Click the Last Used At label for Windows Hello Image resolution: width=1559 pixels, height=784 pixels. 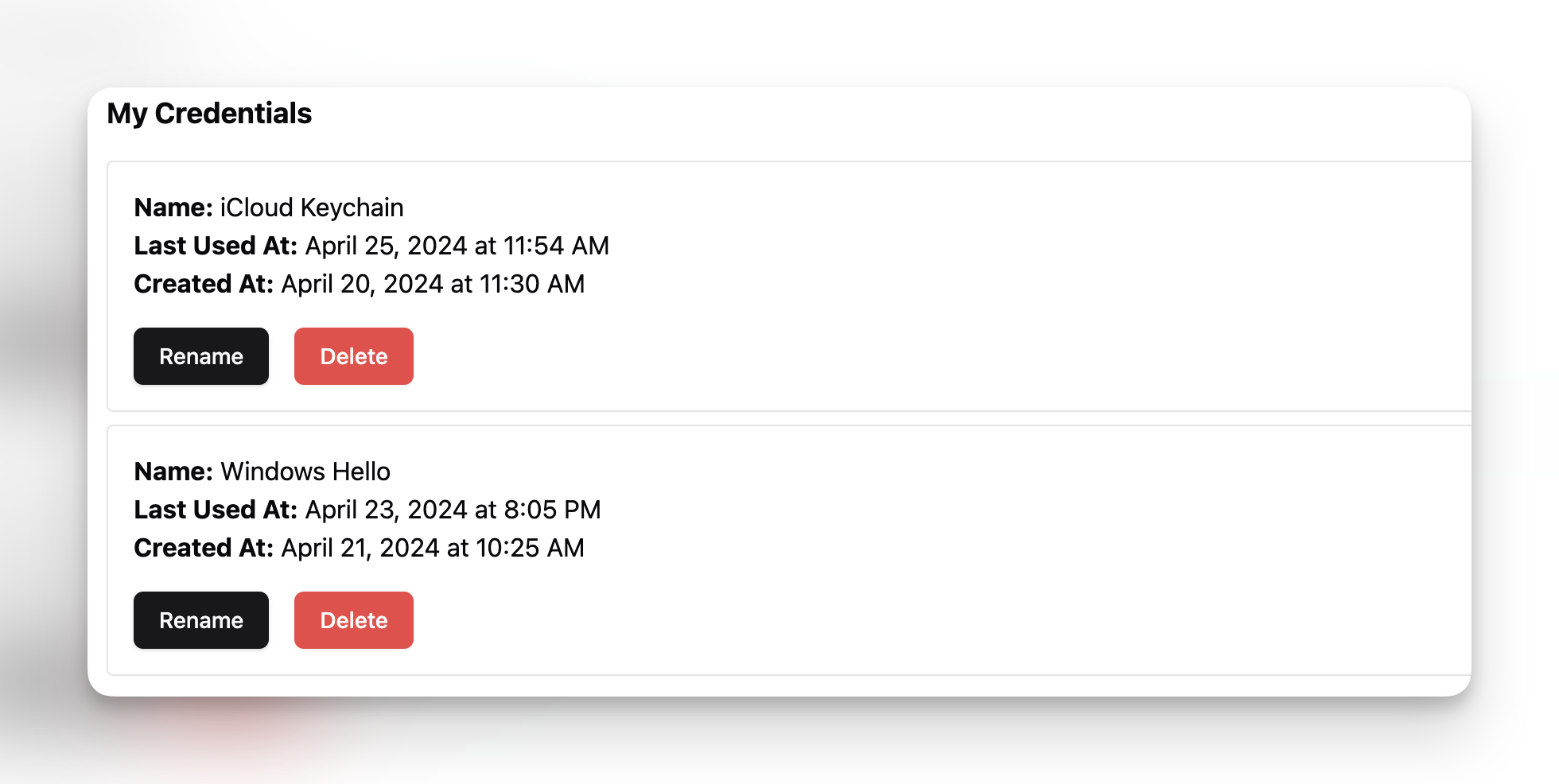216,510
